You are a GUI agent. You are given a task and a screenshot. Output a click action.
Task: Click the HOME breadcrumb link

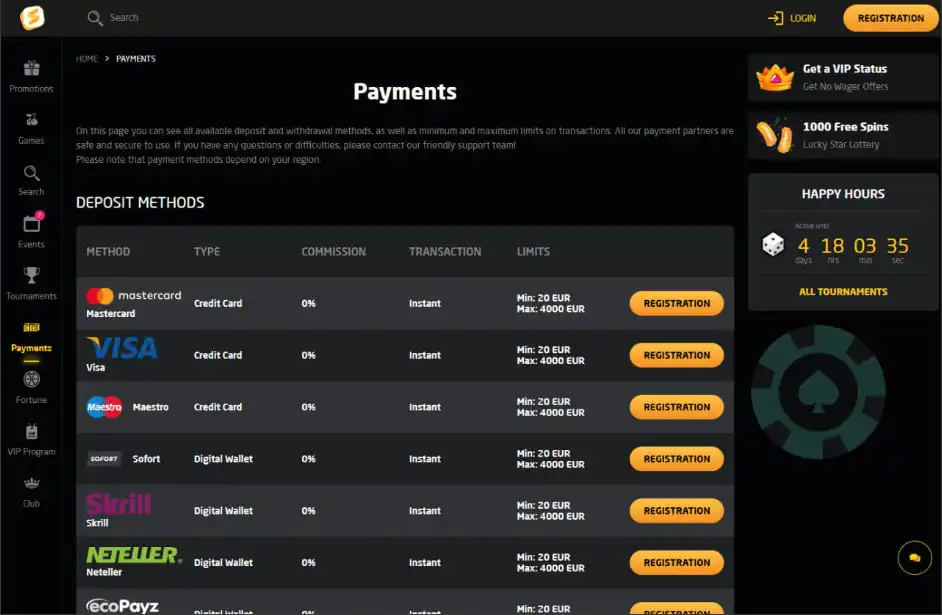point(87,59)
